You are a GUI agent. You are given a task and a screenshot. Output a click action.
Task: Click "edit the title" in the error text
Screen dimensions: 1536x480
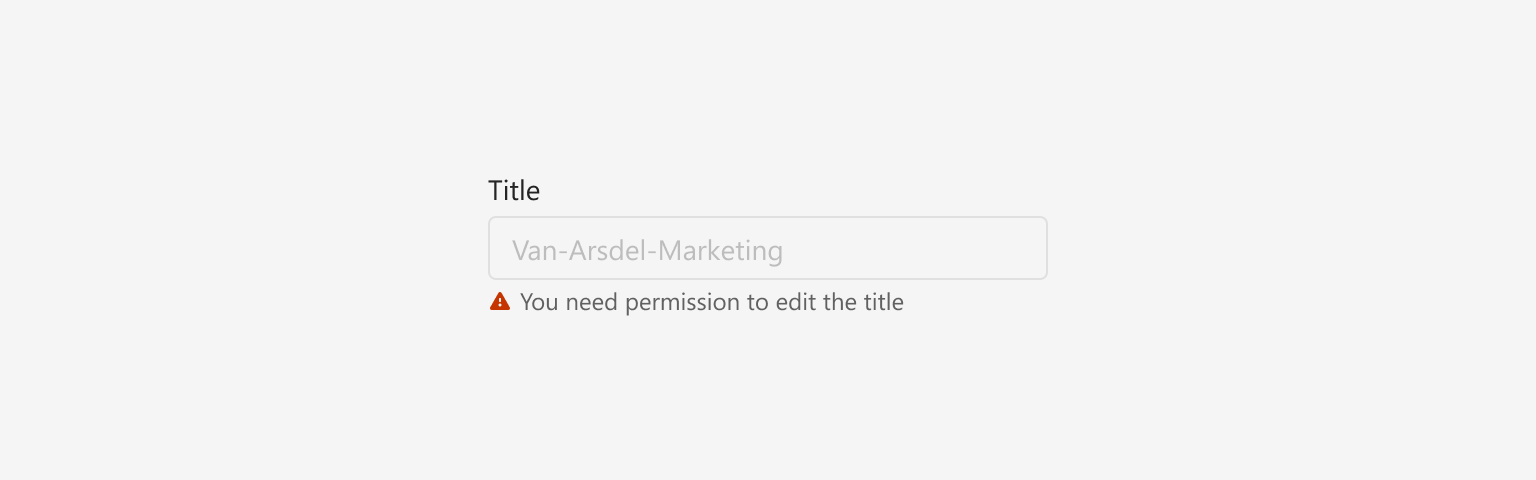pos(840,302)
